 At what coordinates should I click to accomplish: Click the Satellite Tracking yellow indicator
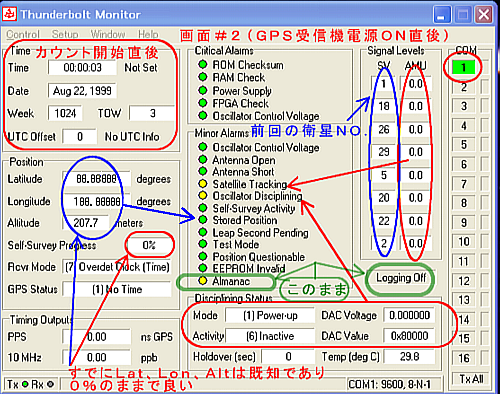202,184
